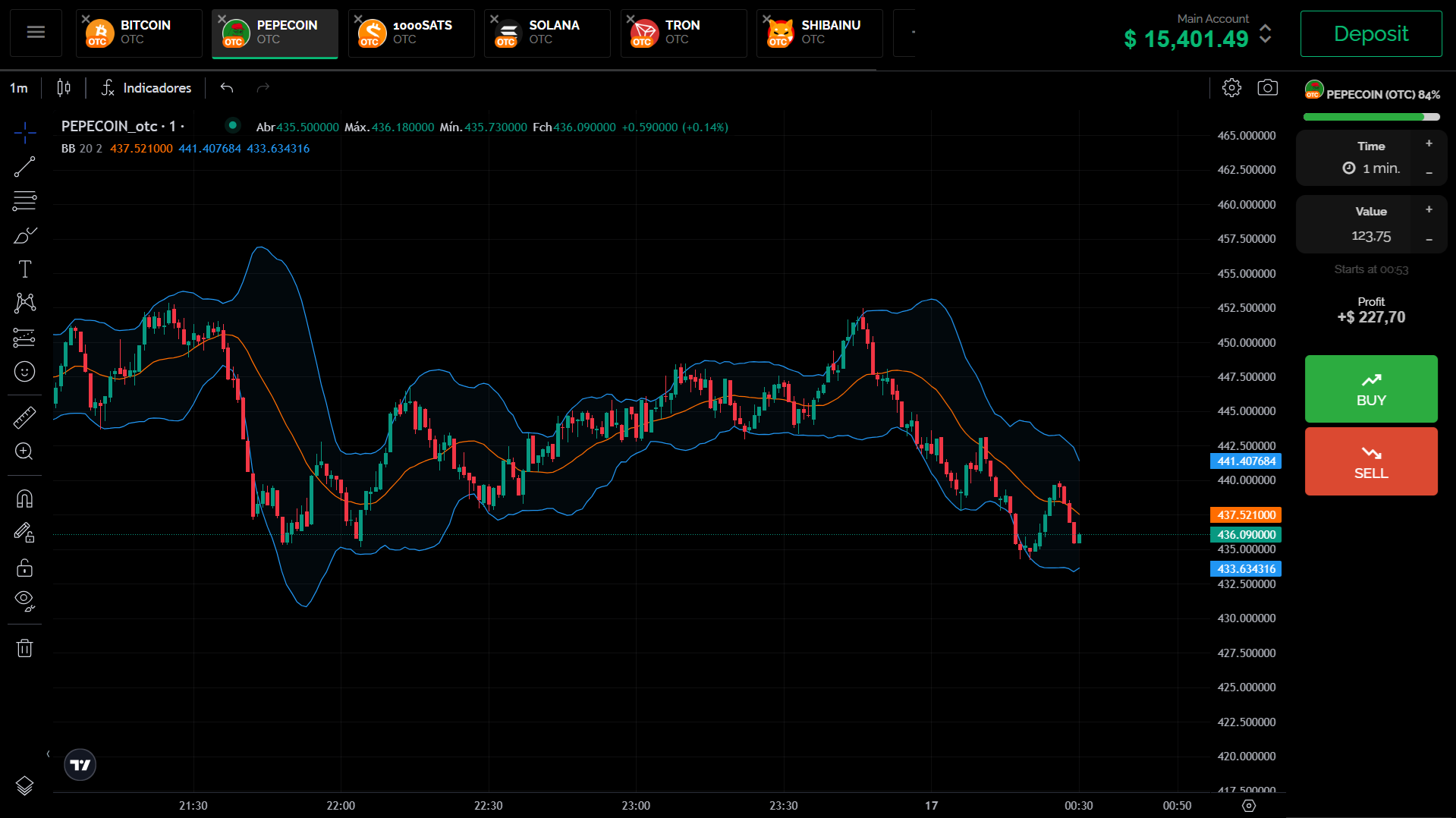
Task: Close the TRON asset tab
Action: [631, 19]
